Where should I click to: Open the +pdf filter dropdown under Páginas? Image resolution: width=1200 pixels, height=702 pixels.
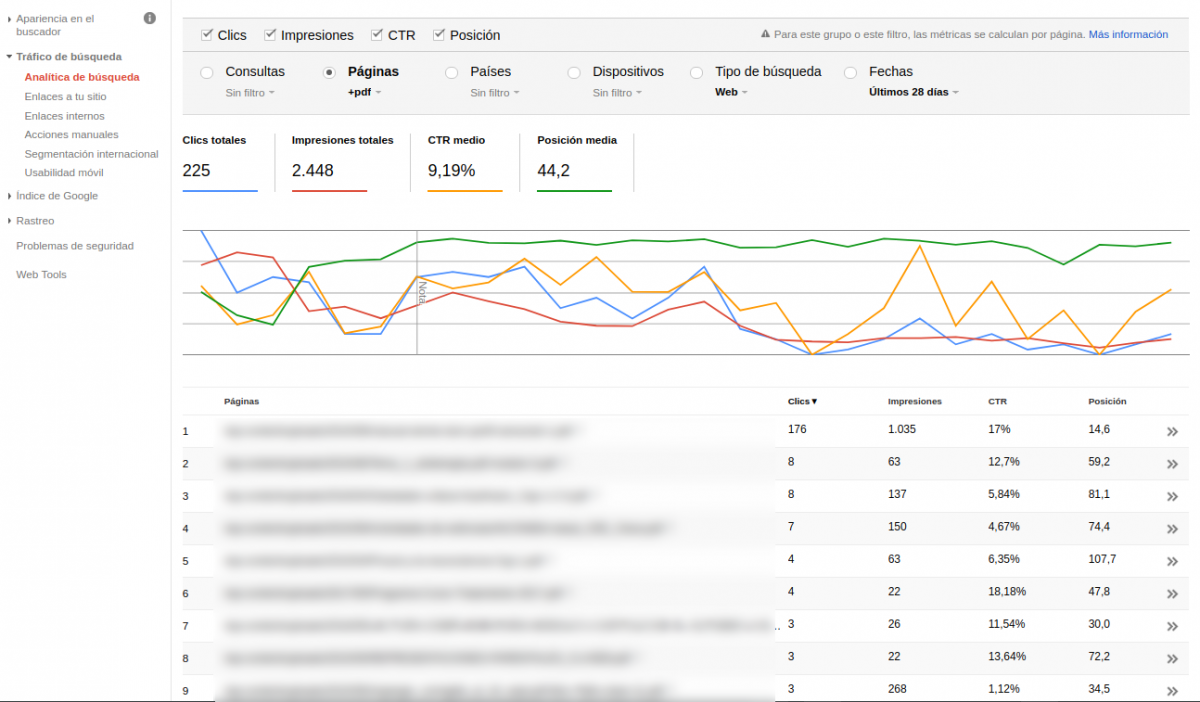(365, 92)
